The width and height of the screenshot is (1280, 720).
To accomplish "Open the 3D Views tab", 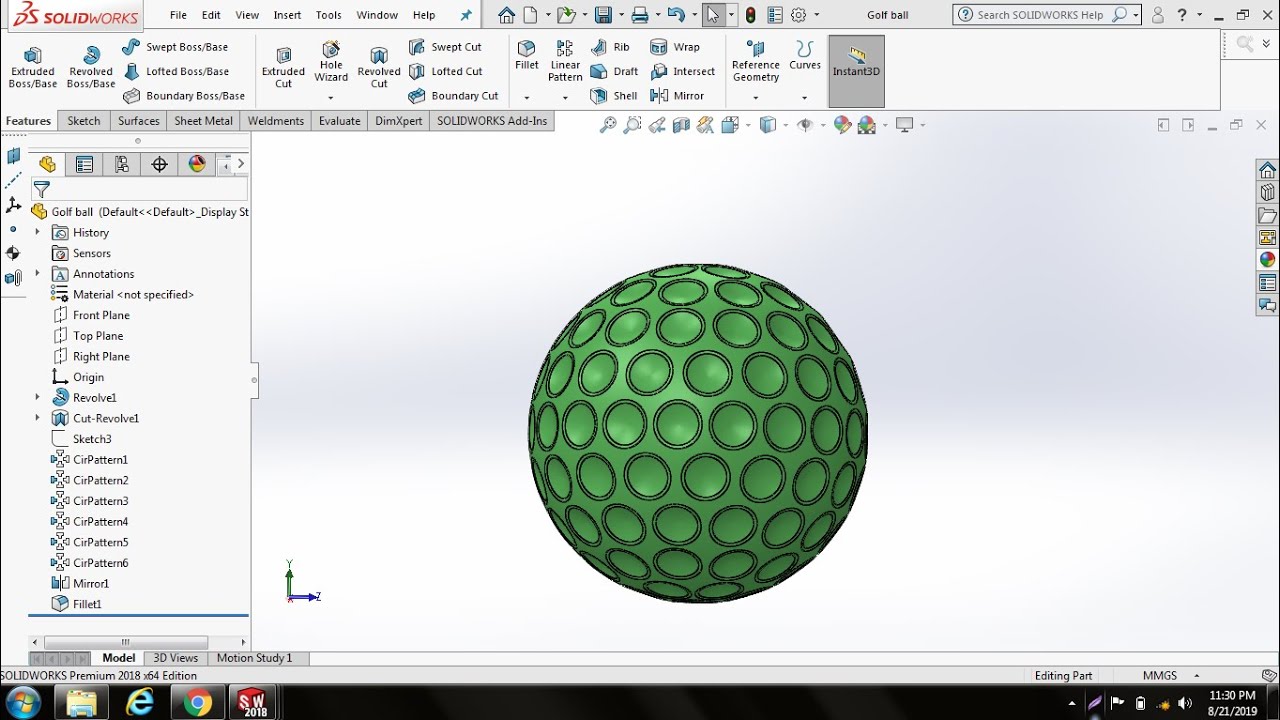I will point(176,658).
